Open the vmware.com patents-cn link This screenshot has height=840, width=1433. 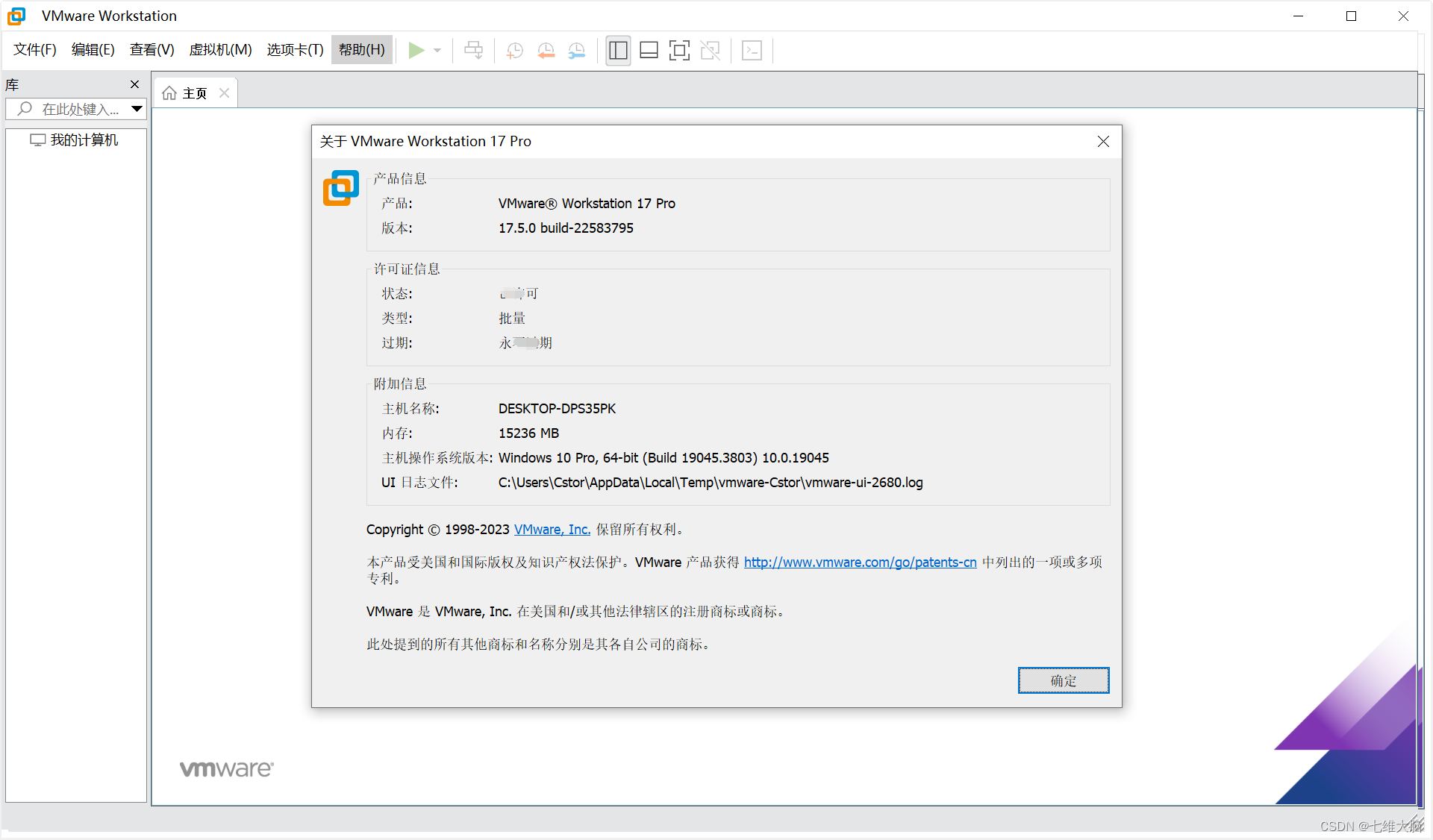coord(860,562)
